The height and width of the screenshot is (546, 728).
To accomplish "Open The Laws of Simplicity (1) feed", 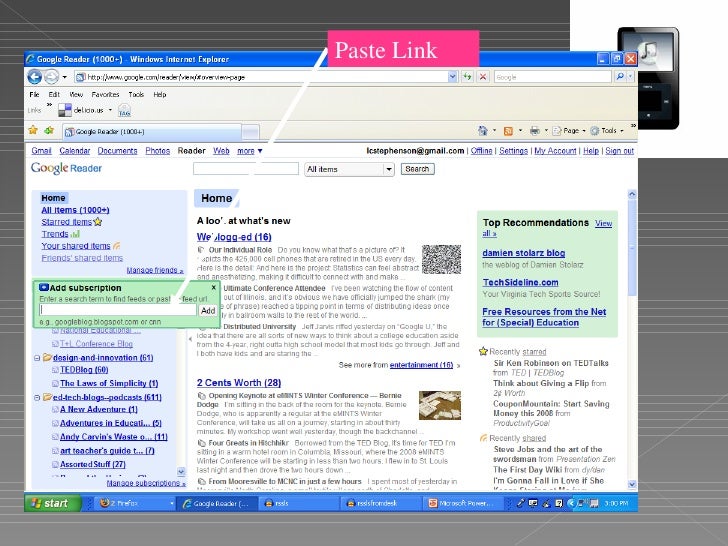I will coord(109,384).
